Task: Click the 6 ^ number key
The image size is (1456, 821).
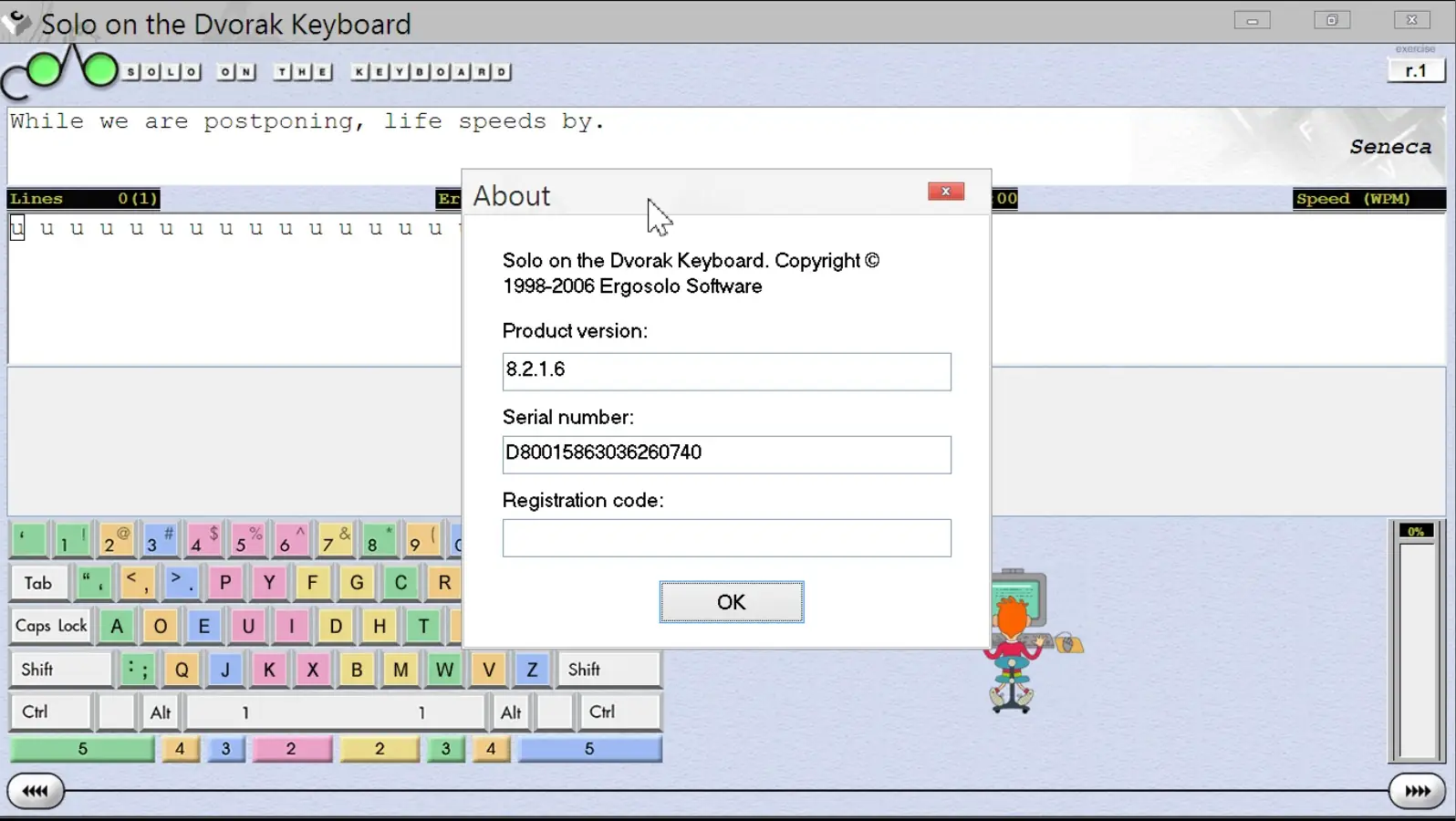Action: tap(291, 540)
